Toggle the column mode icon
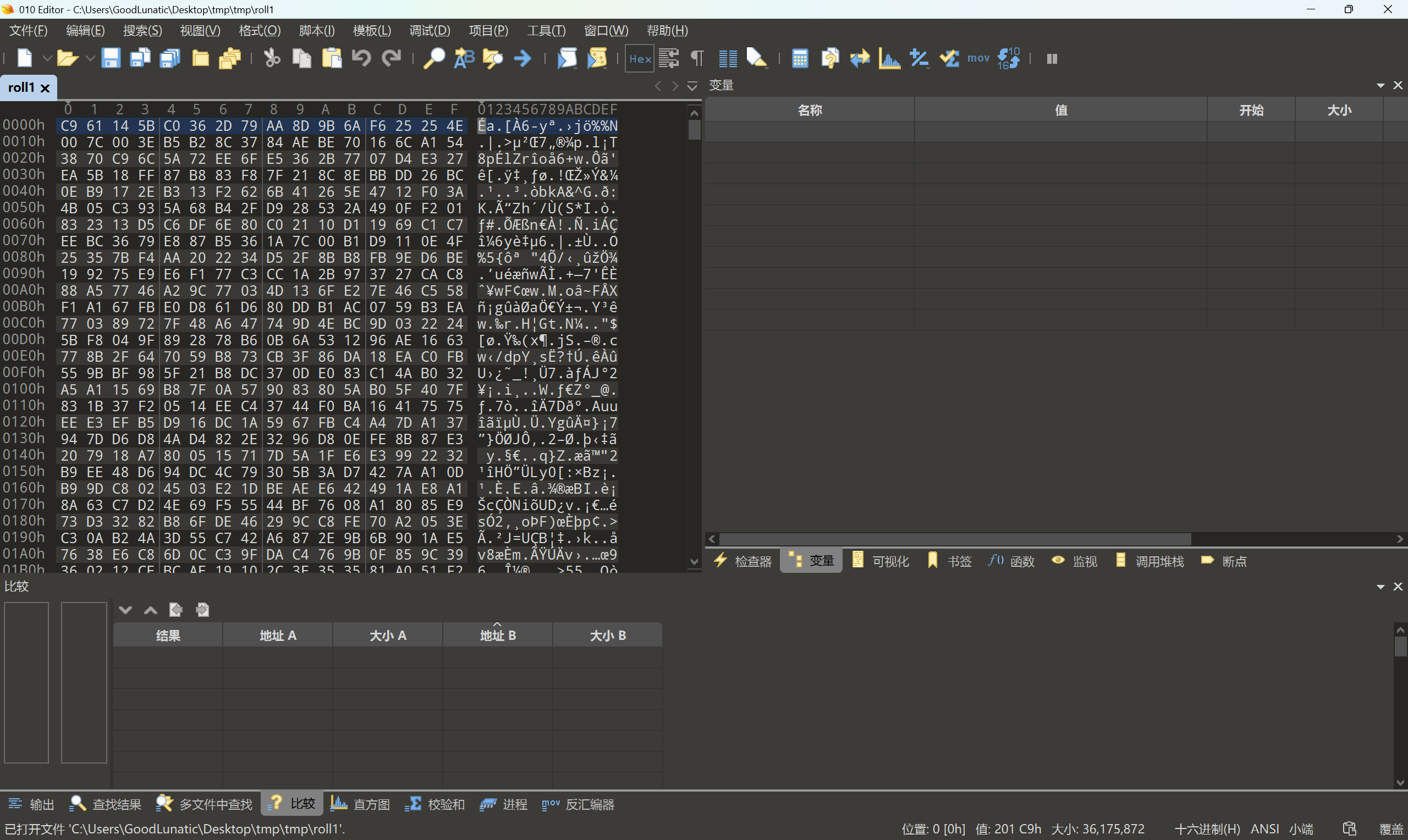The image size is (1408, 840). click(x=728, y=58)
